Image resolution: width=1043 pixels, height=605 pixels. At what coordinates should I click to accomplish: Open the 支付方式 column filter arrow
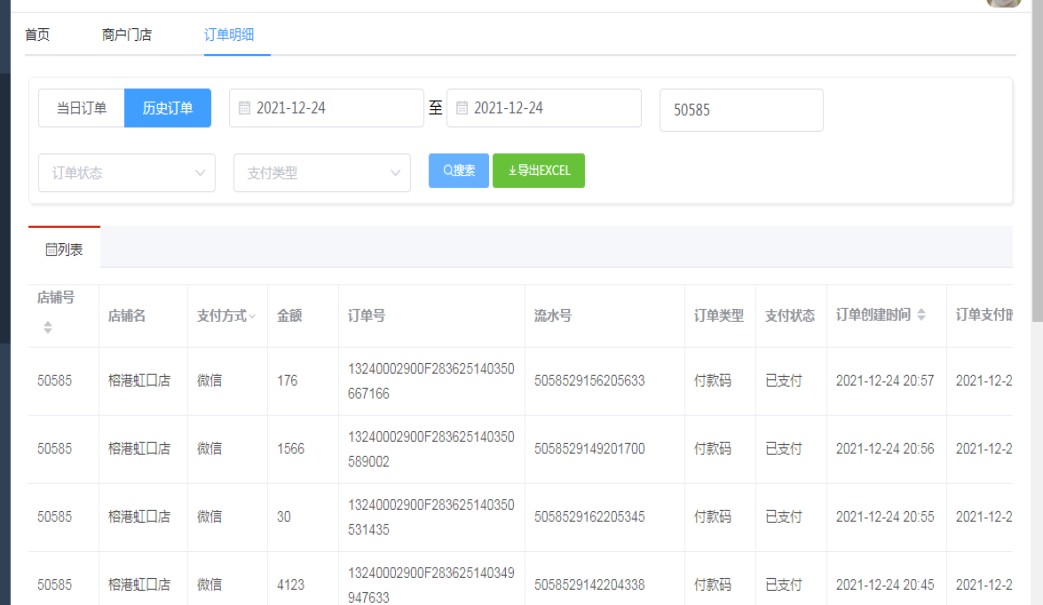[252, 317]
